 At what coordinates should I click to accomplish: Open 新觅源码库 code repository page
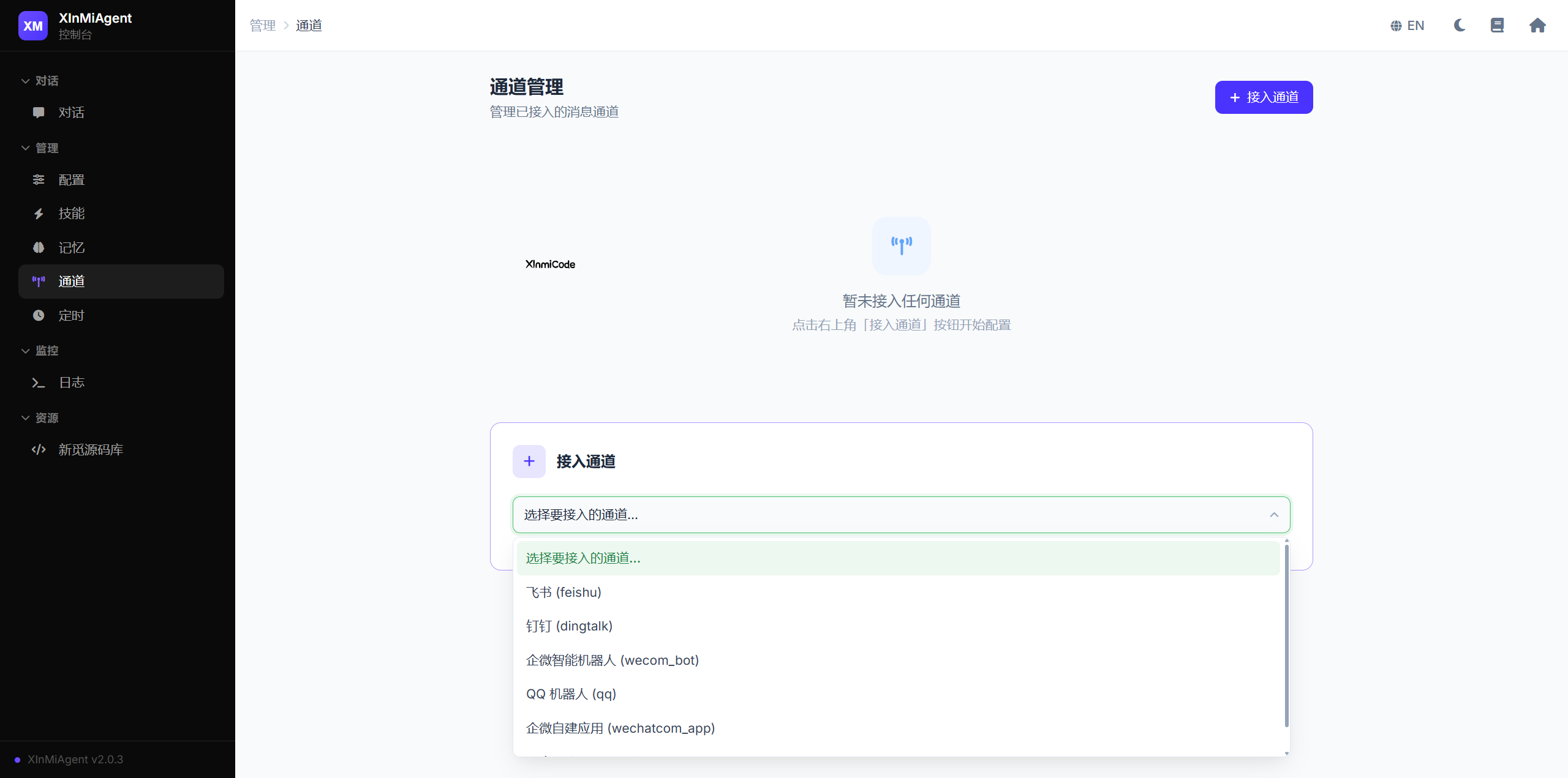[x=91, y=449]
